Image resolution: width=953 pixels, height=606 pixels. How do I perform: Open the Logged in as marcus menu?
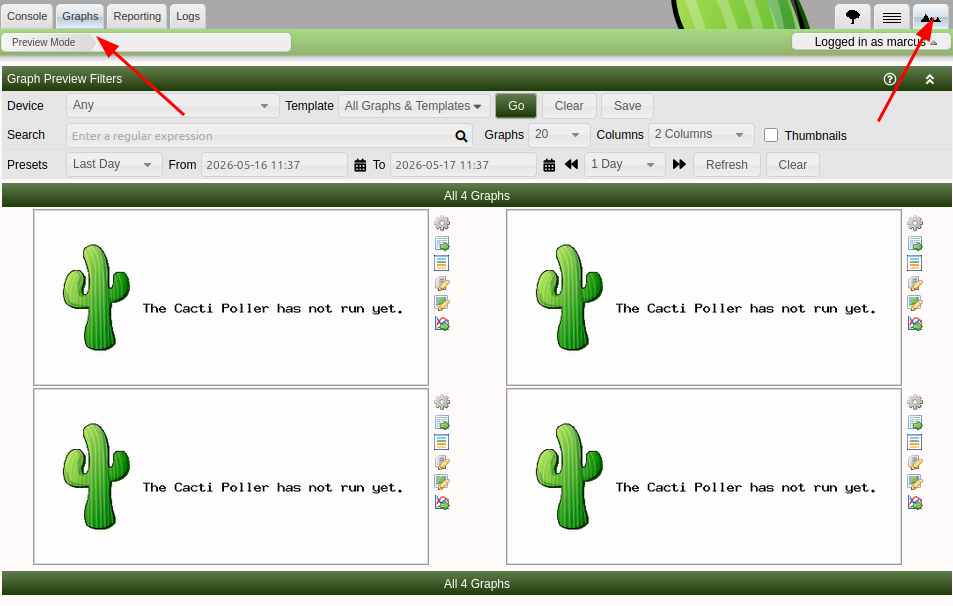coord(870,42)
